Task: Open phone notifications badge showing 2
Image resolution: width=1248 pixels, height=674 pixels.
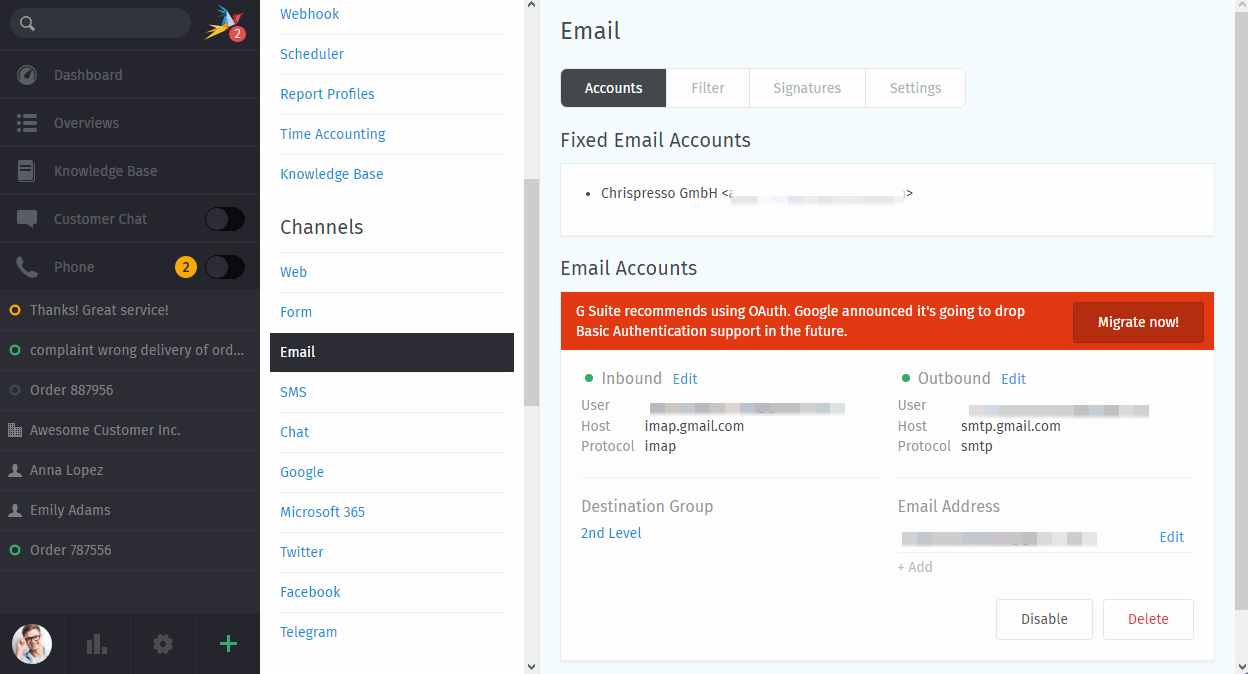Action: 185,267
